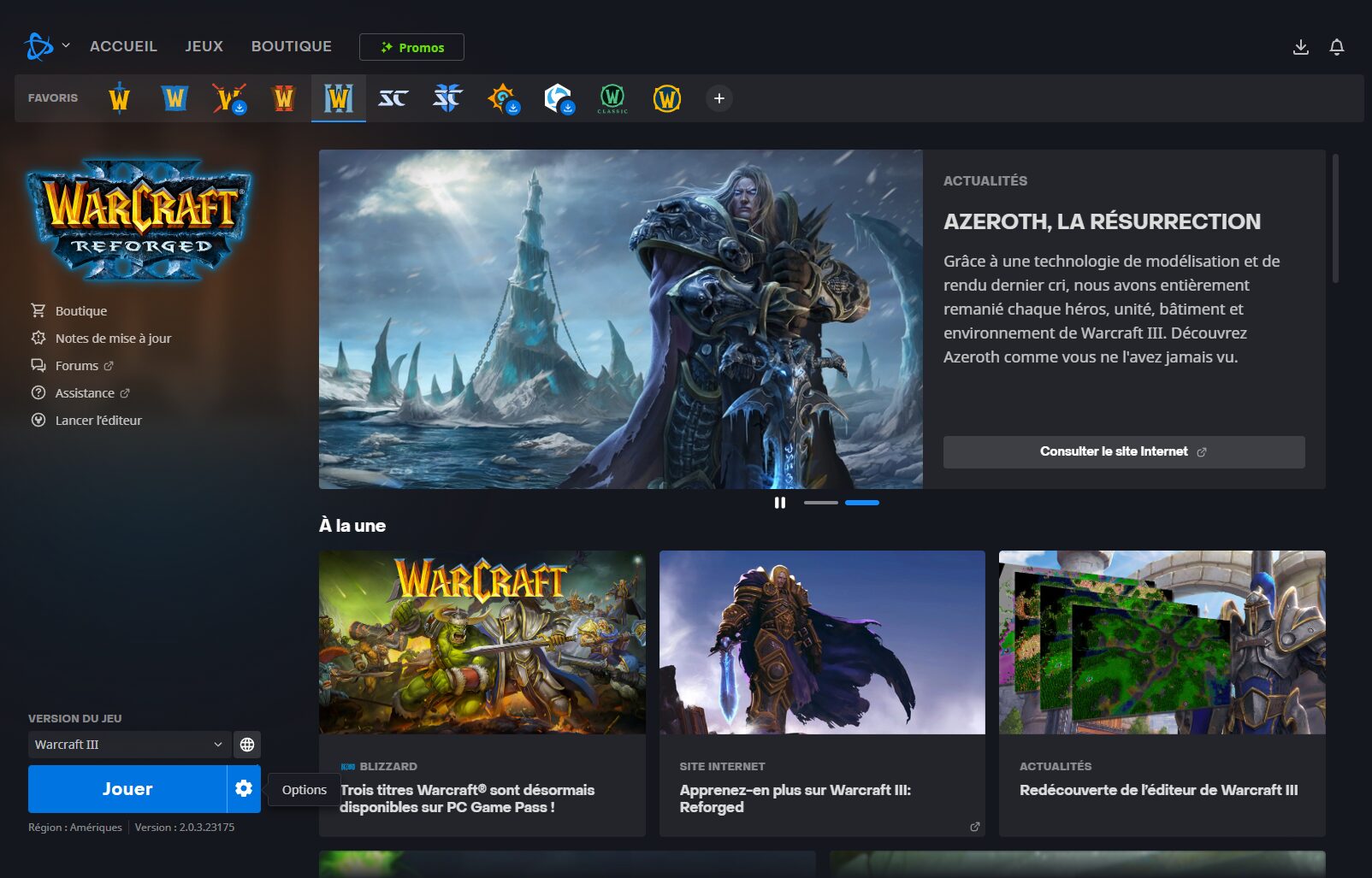
Task: Open StarCraft from the favorites bar
Action: tap(393, 98)
